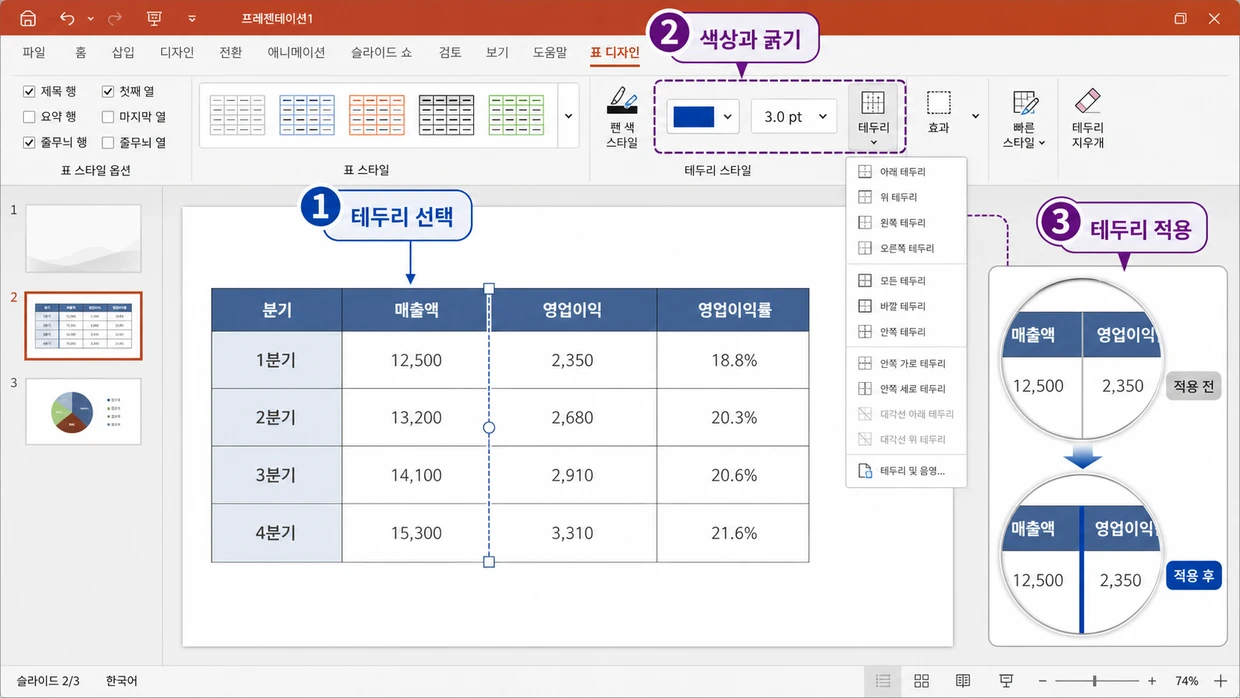Choose 안쪽 테두리 from the menu
Image resolution: width=1240 pixels, height=698 pixels.
906,331
